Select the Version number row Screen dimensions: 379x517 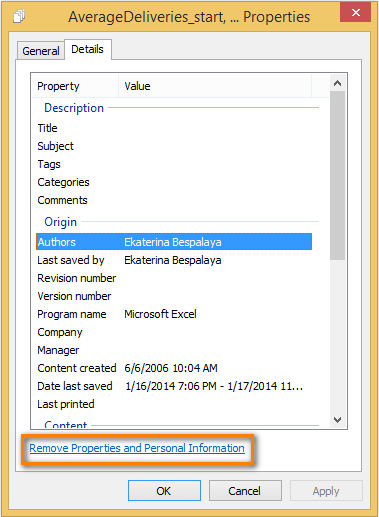pos(174,296)
